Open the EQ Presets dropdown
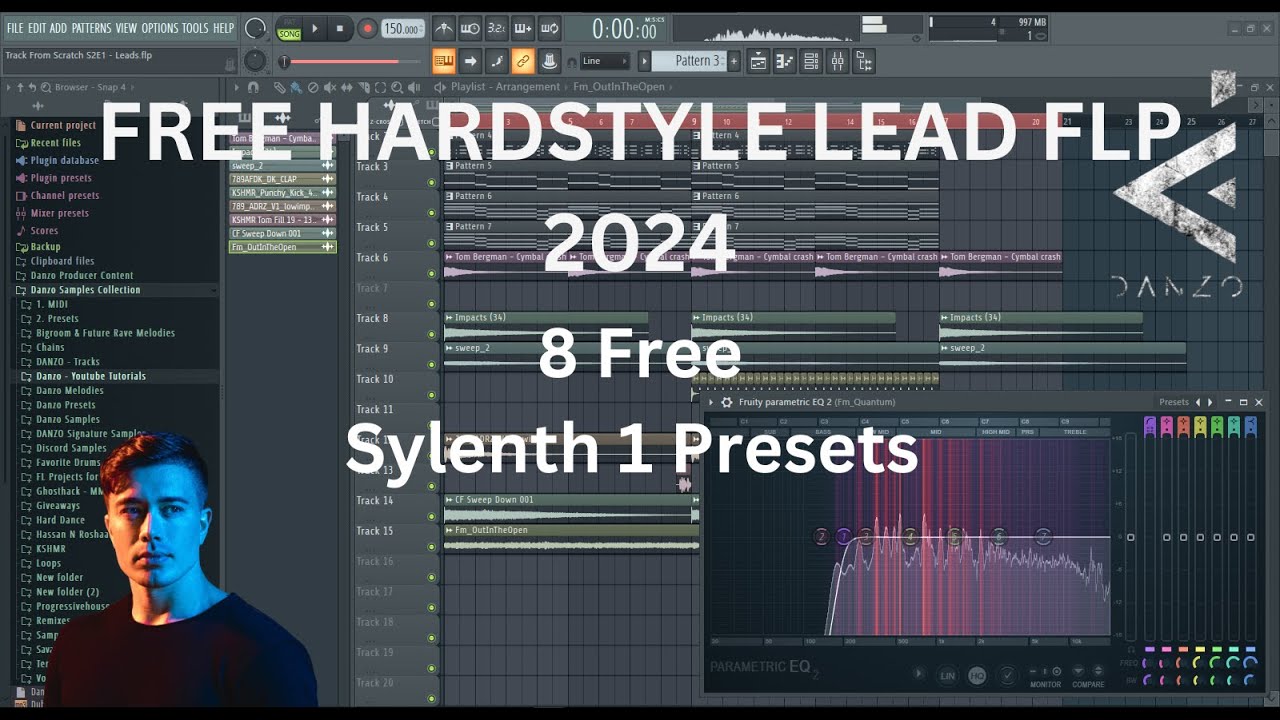The height and width of the screenshot is (720, 1280). coord(1174,402)
